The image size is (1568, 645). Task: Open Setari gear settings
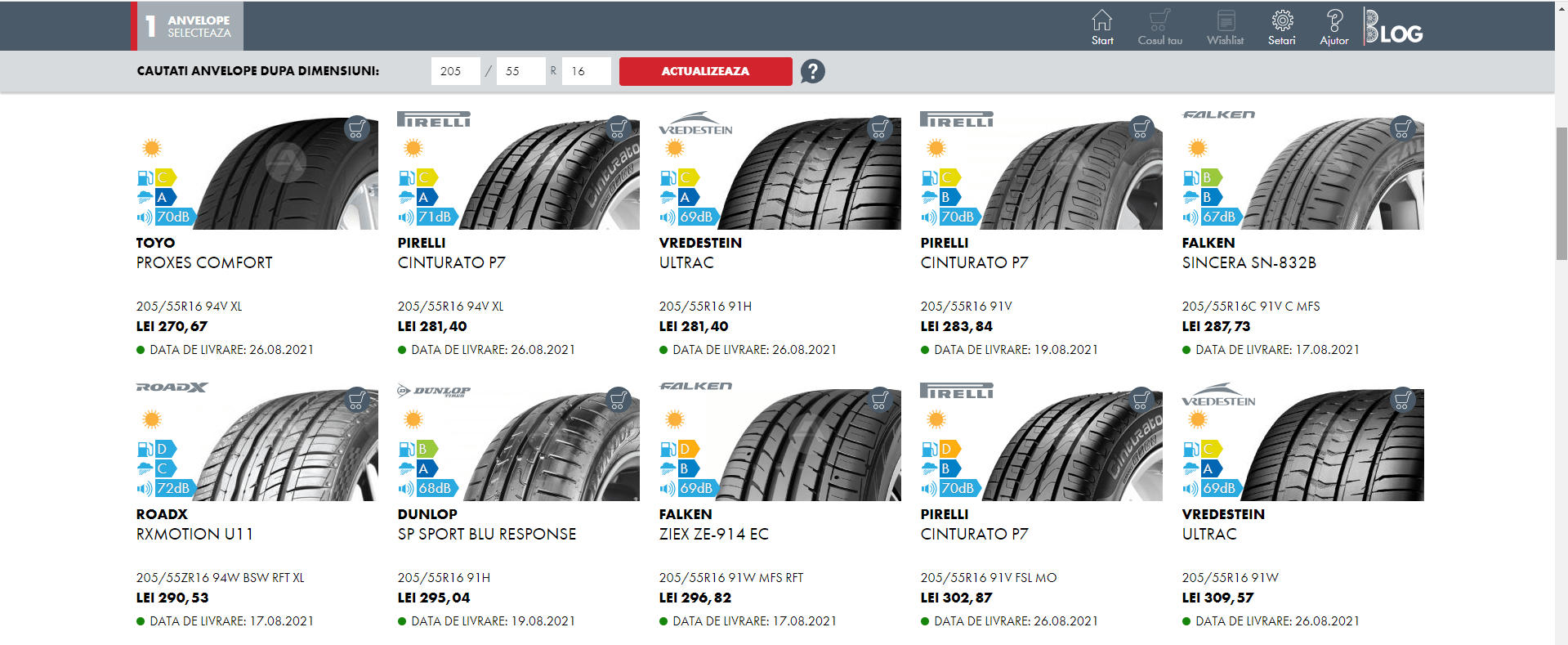(1282, 27)
